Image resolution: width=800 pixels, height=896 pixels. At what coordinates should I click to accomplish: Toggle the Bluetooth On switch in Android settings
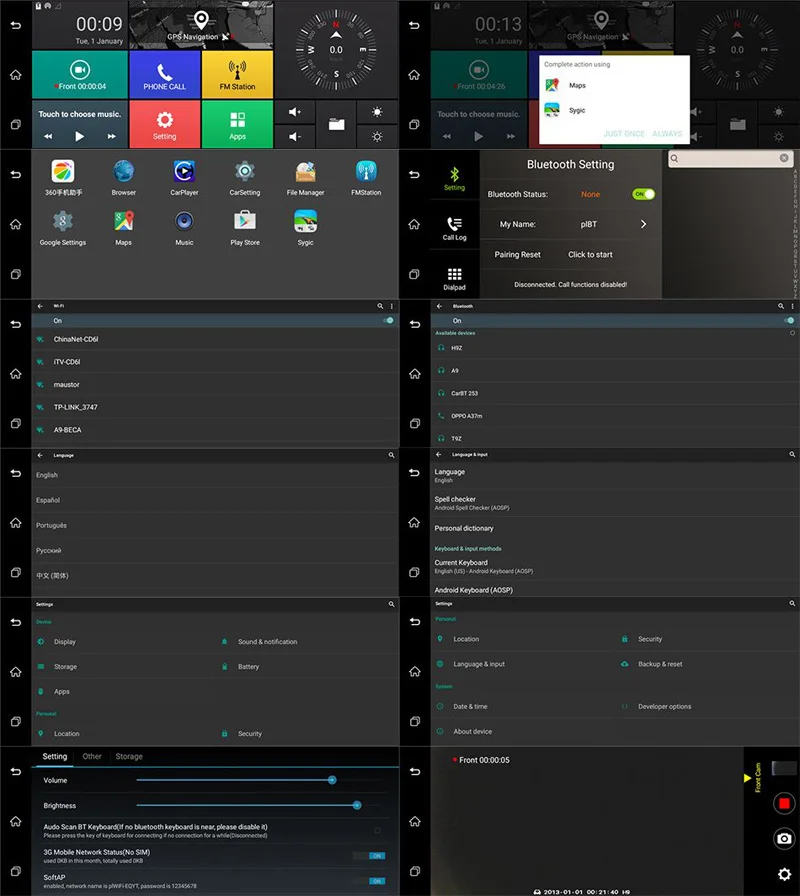click(789, 321)
